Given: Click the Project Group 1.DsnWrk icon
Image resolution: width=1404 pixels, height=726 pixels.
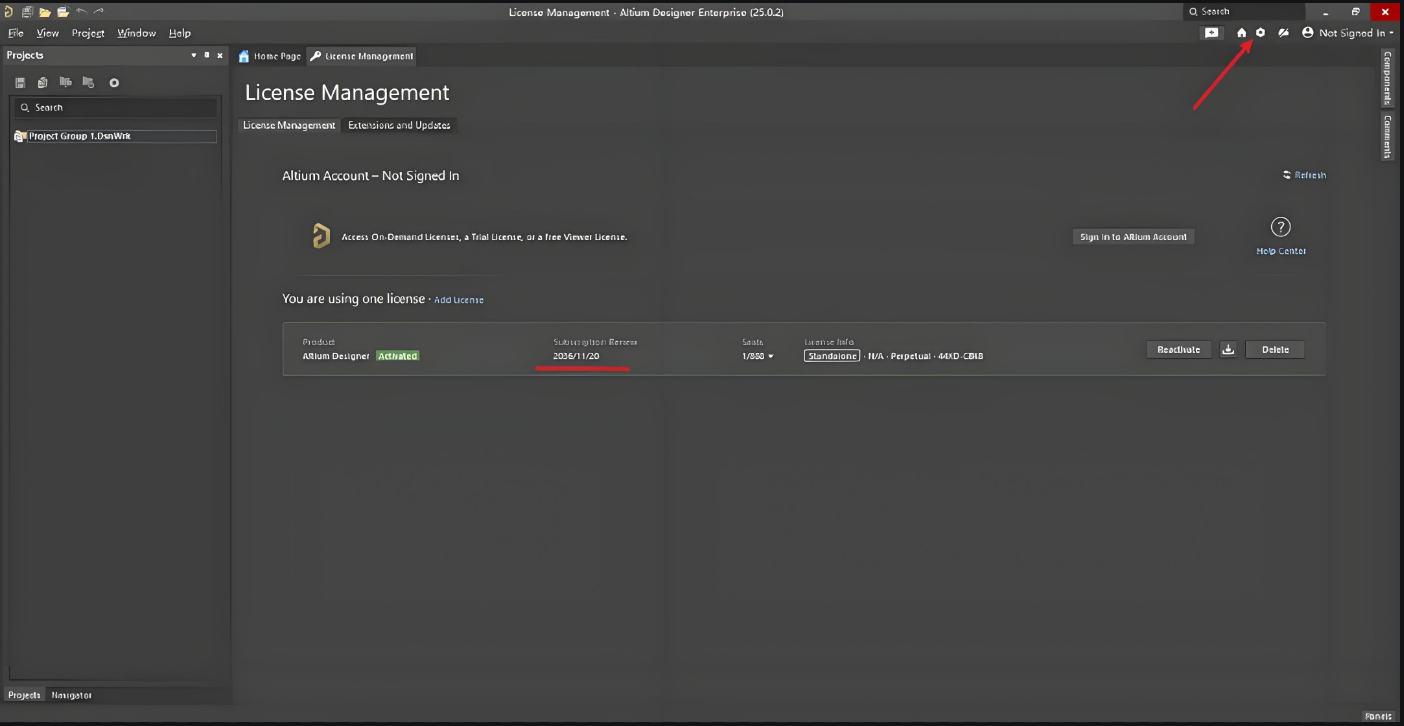Looking at the screenshot, I should 19,136.
